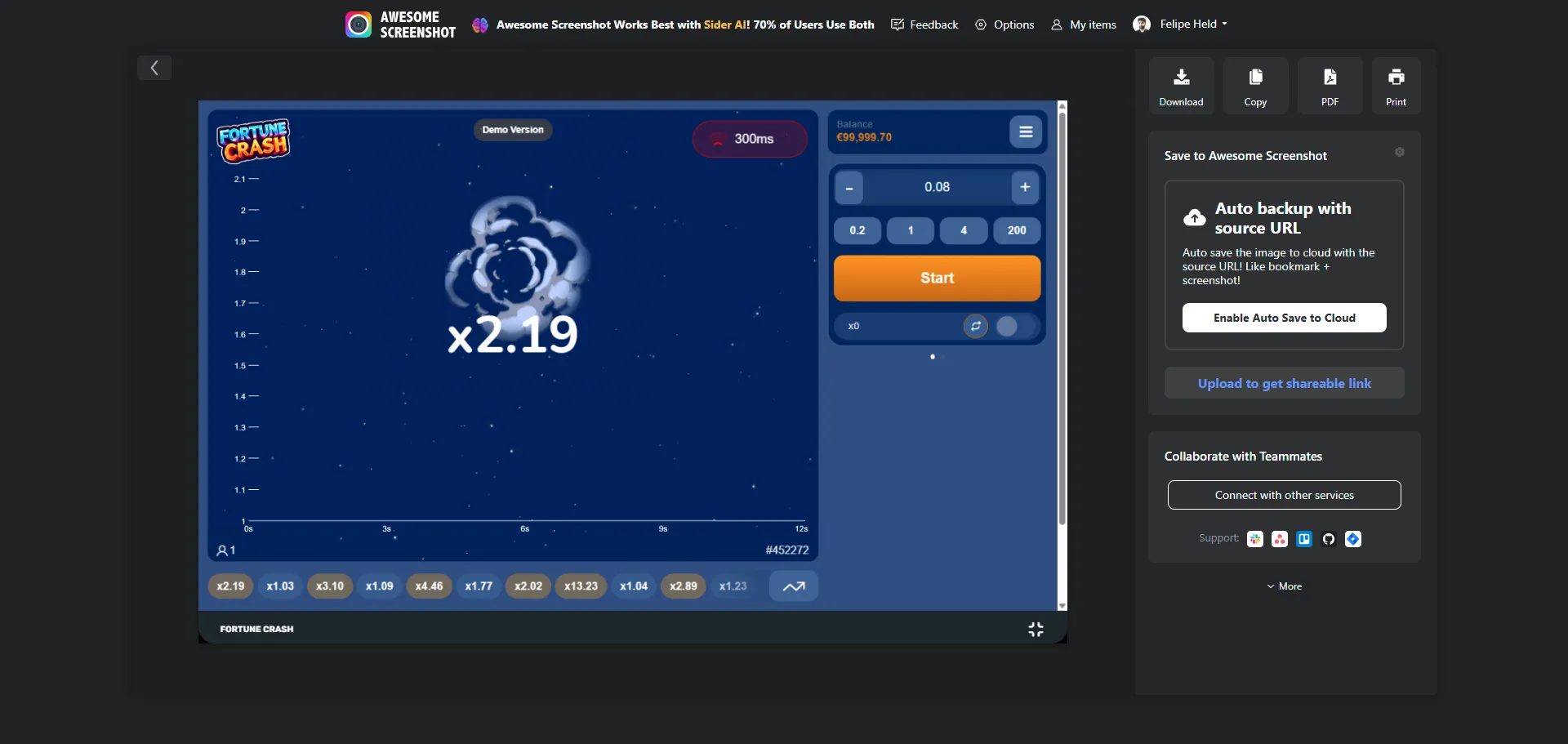Screen dimensions: 1568x744
Task: Click the x2.02 history chip
Action: (x=528, y=586)
